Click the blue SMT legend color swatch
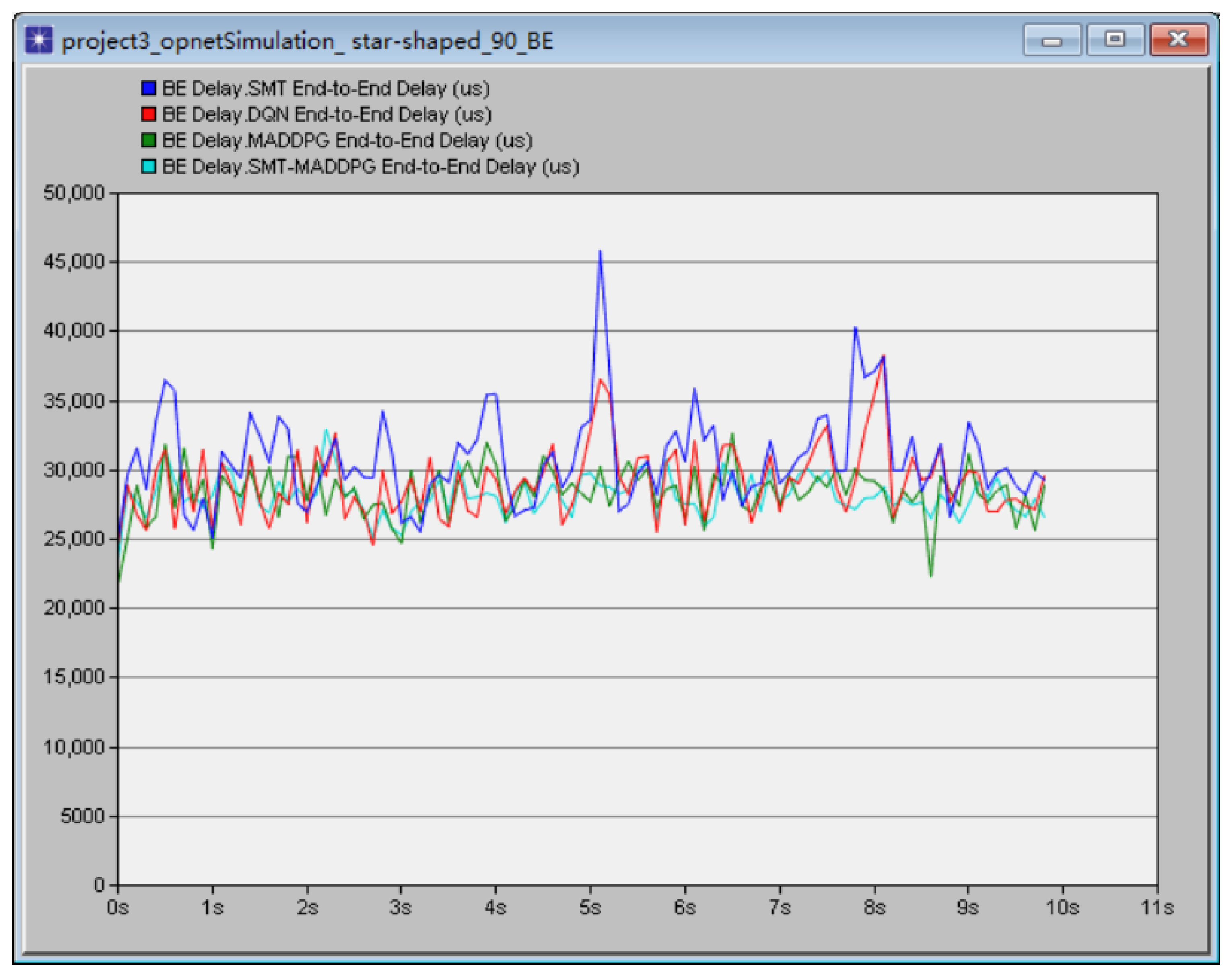 click(148, 88)
